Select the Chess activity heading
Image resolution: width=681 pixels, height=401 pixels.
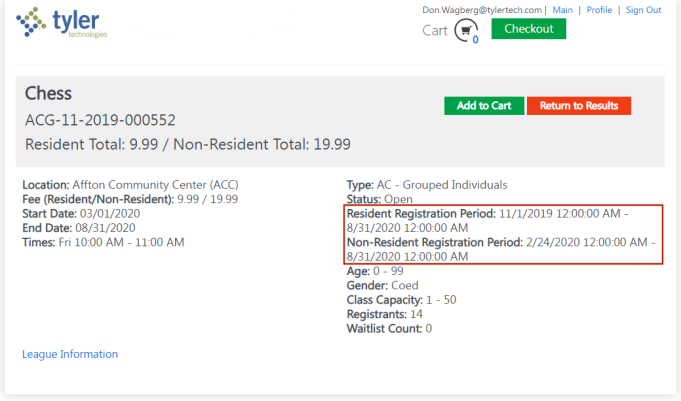[48, 94]
